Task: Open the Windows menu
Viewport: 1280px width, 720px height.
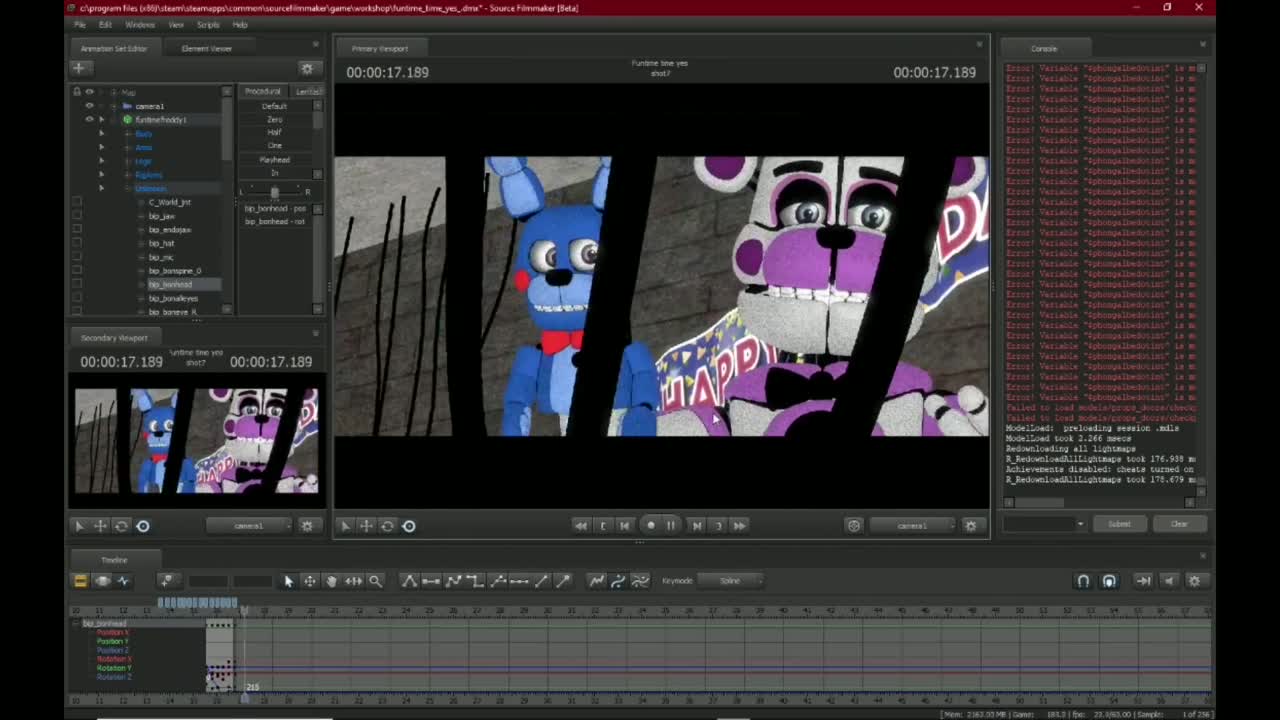Action: (x=140, y=24)
